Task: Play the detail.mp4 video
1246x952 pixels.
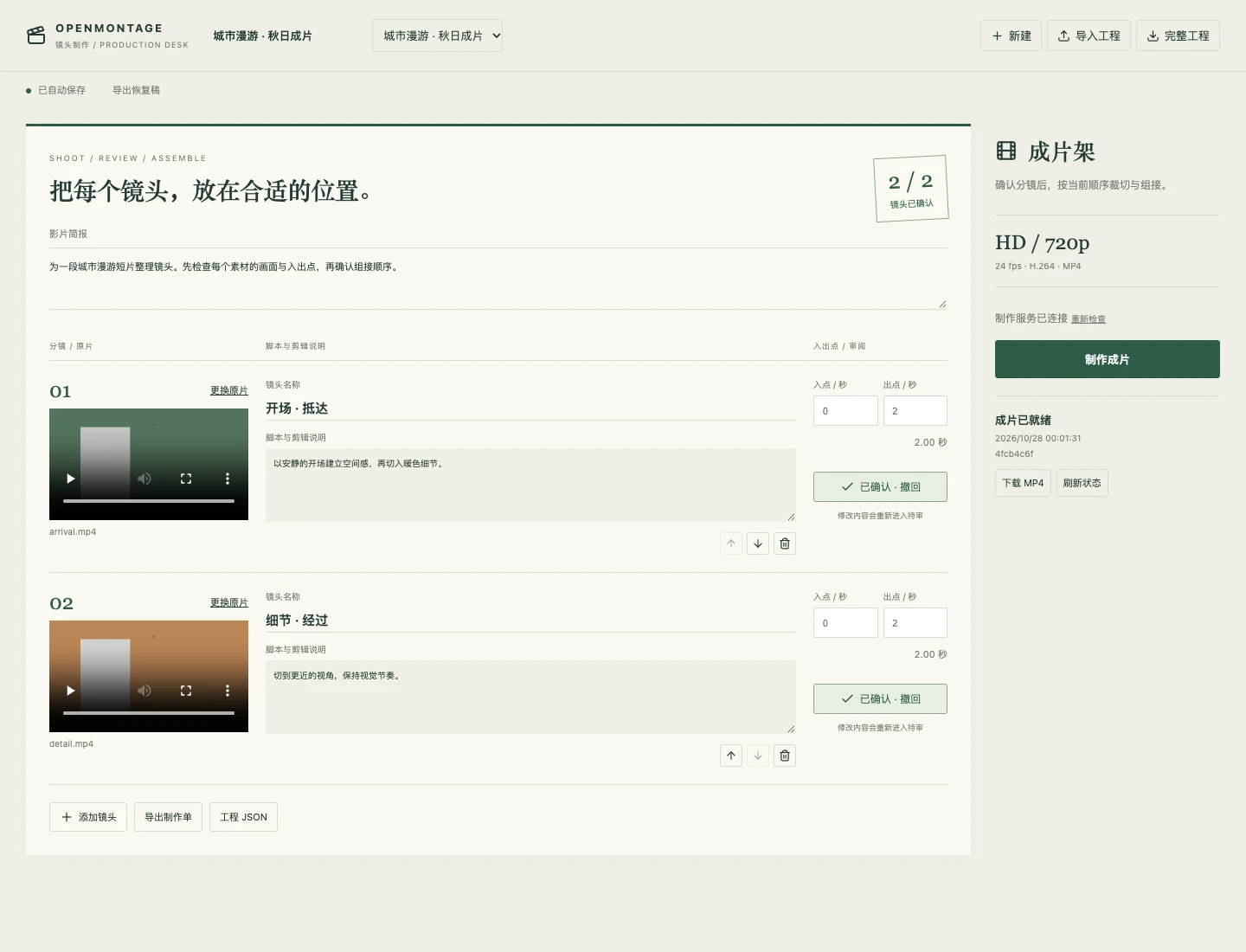Action: pos(71,691)
